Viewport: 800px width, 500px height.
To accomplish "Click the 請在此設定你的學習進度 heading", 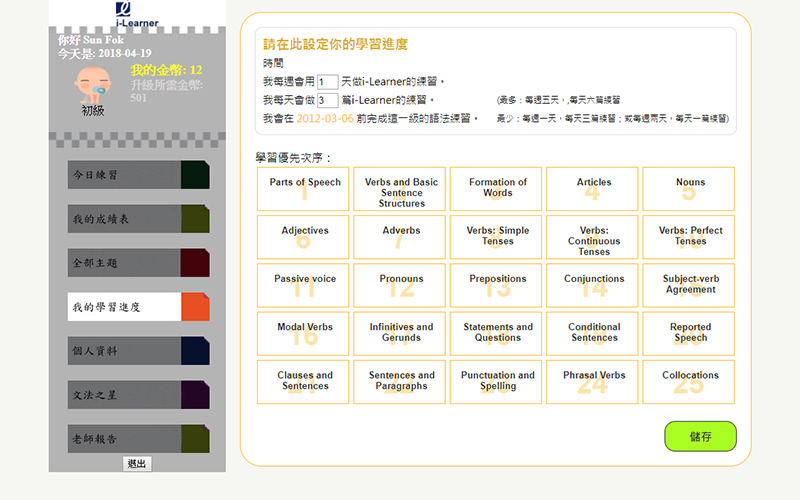I will pyautogui.click(x=335, y=44).
